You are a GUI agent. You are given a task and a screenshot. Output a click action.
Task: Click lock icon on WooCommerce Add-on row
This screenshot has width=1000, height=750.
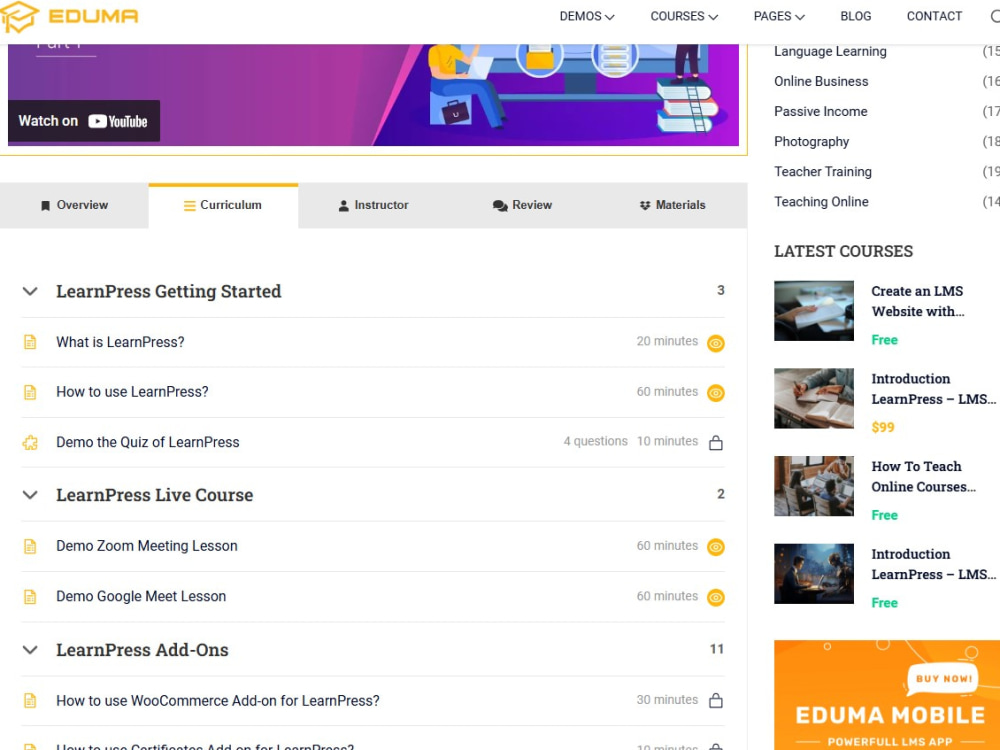click(716, 700)
